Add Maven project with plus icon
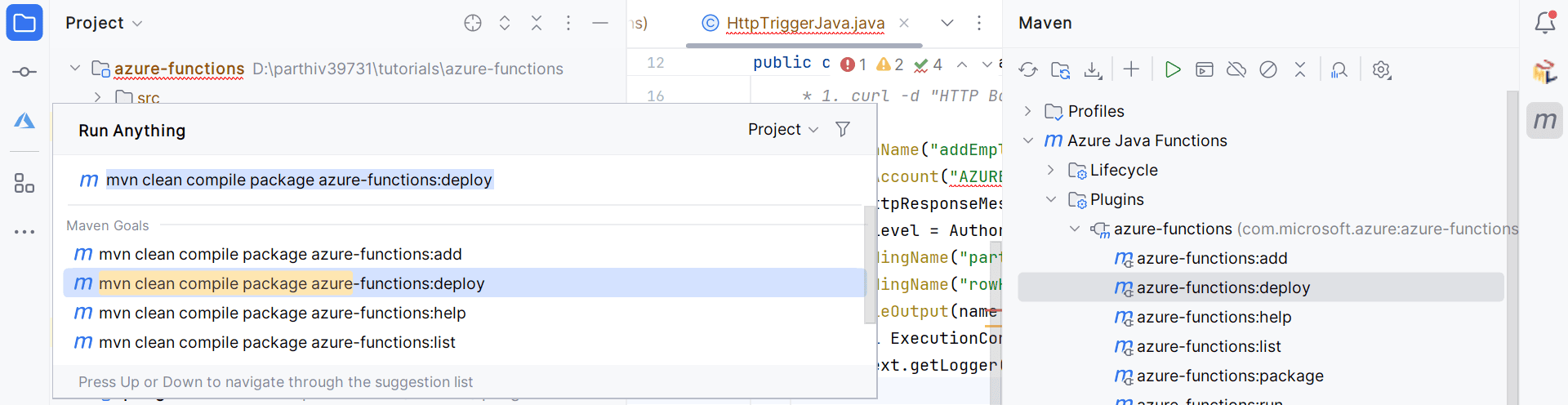Image resolution: width=1568 pixels, height=405 pixels. point(1131,70)
